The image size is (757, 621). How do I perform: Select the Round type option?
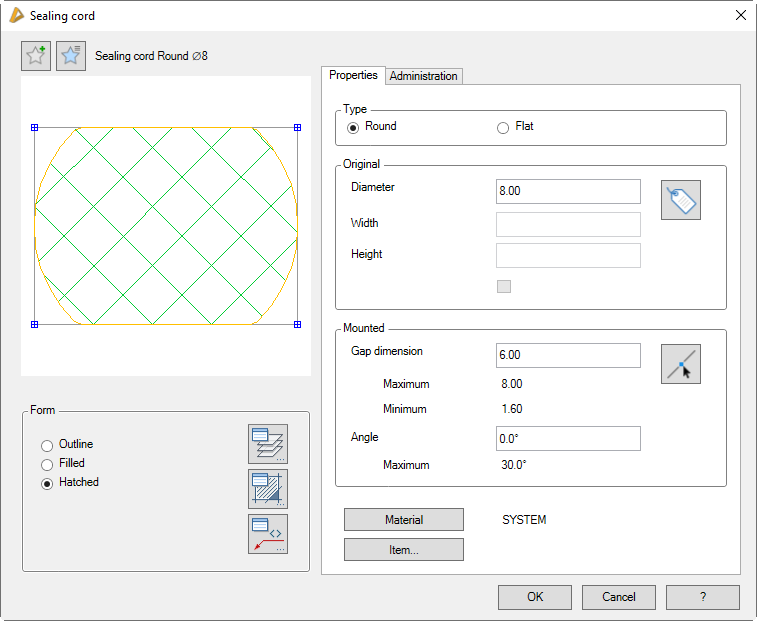coord(352,127)
